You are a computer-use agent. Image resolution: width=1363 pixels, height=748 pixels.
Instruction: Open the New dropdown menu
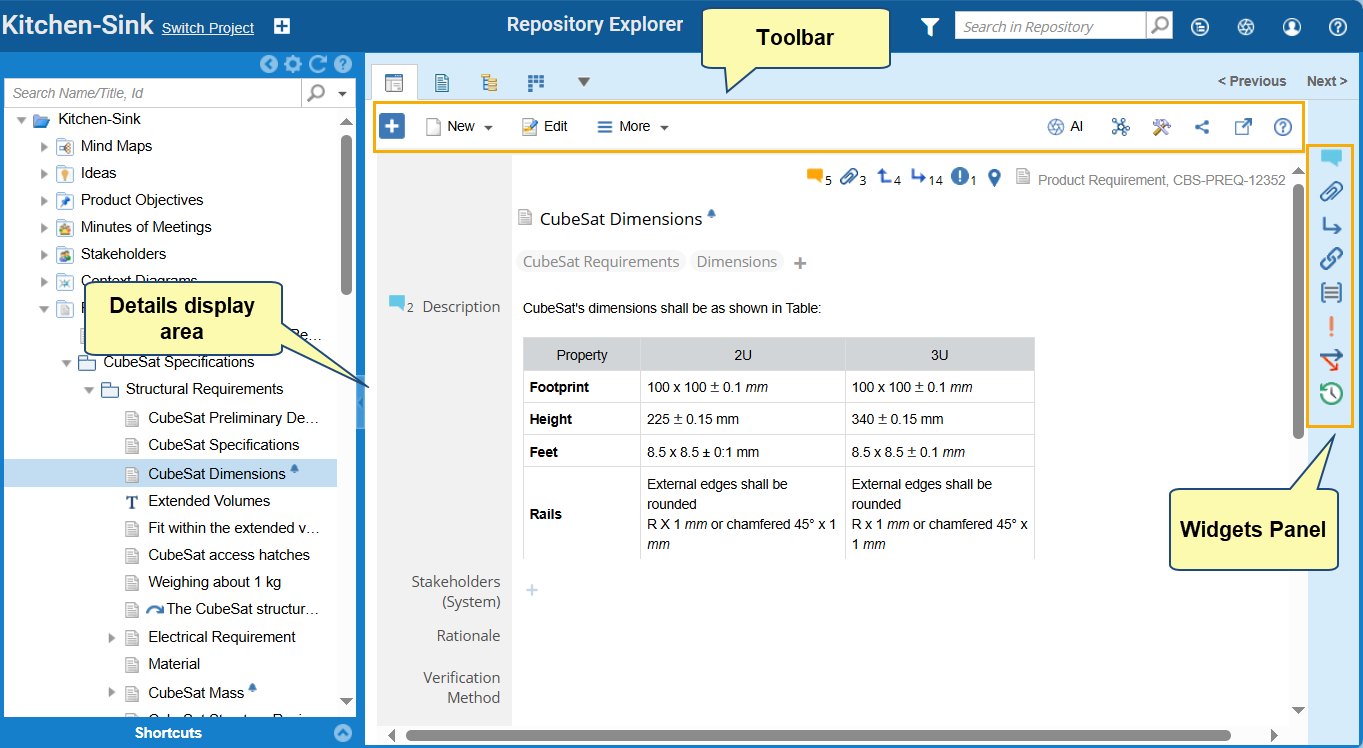[460, 127]
